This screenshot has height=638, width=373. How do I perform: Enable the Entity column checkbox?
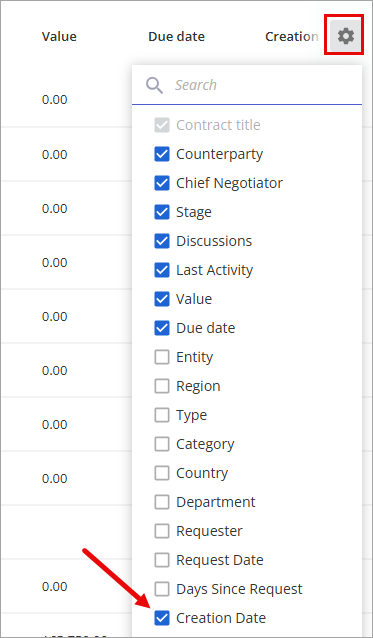(162, 357)
